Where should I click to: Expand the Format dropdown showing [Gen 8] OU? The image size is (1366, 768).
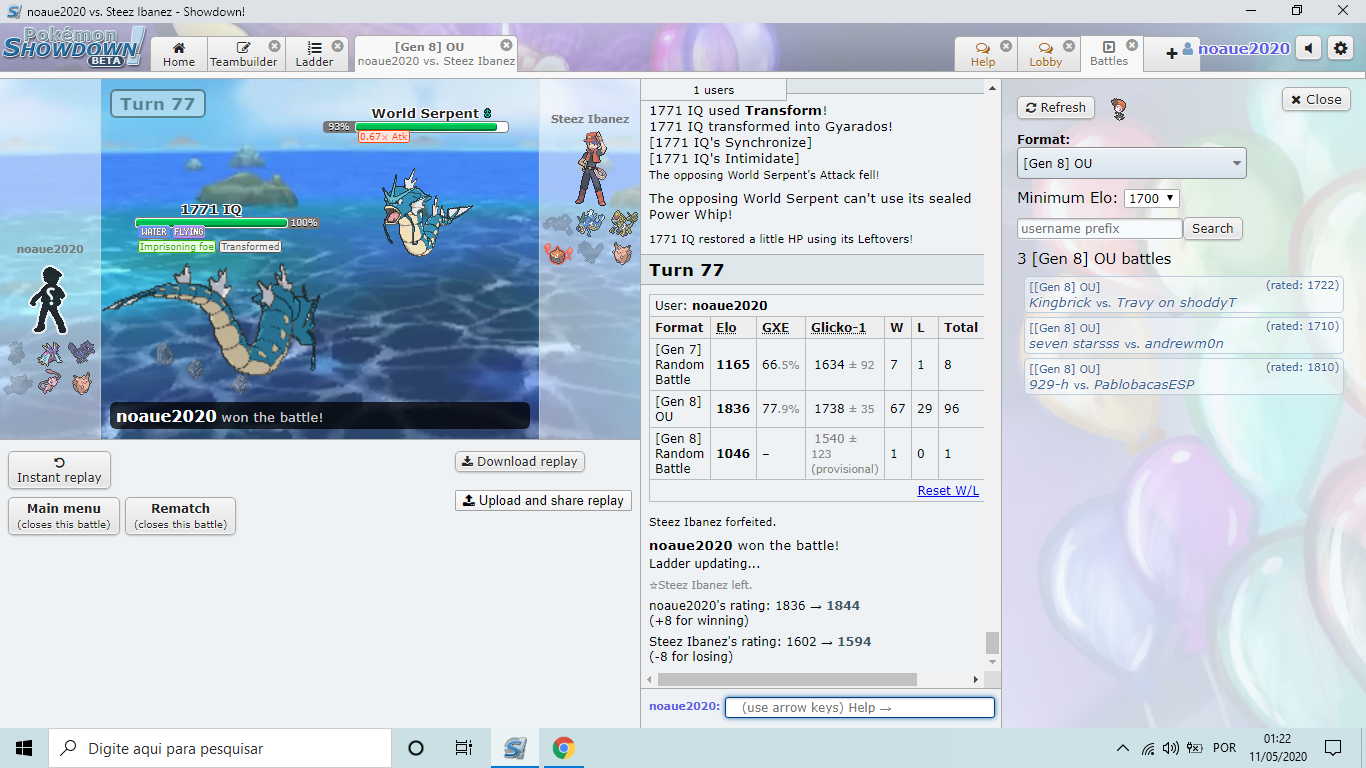point(1131,163)
